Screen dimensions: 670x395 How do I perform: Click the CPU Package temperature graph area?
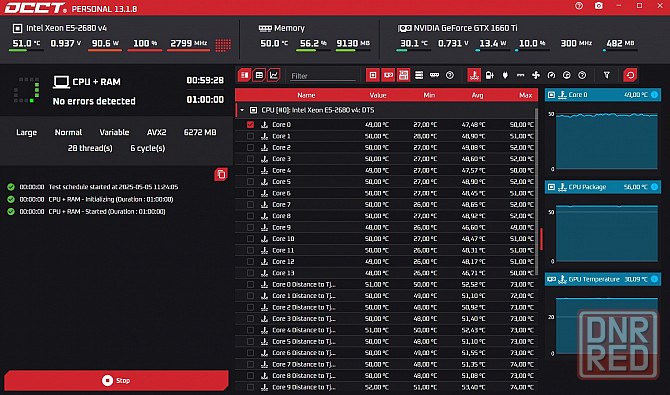[606, 233]
